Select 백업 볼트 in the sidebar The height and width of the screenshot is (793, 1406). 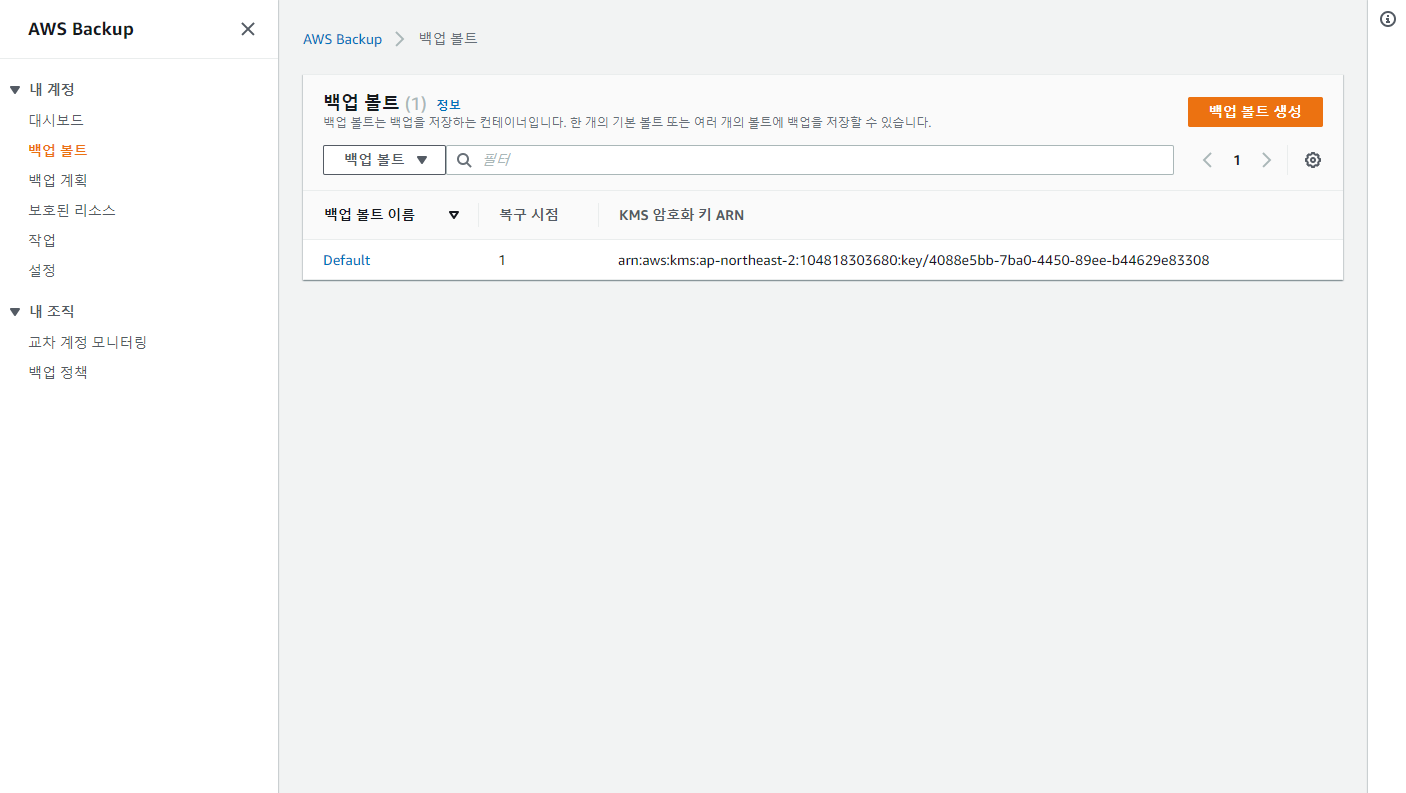tap(58, 150)
